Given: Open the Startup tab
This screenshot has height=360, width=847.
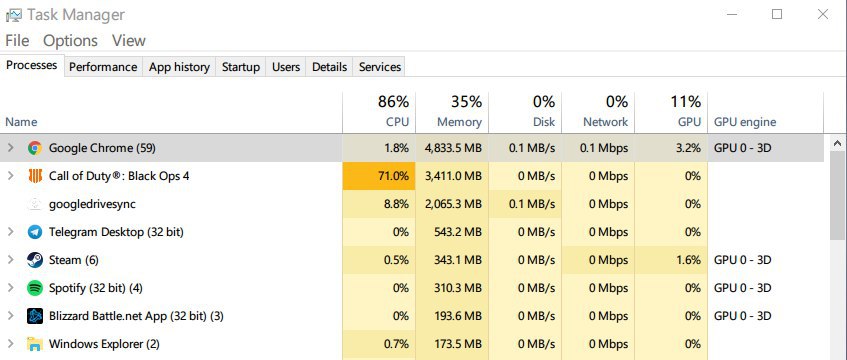Looking at the screenshot, I should point(241,67).
